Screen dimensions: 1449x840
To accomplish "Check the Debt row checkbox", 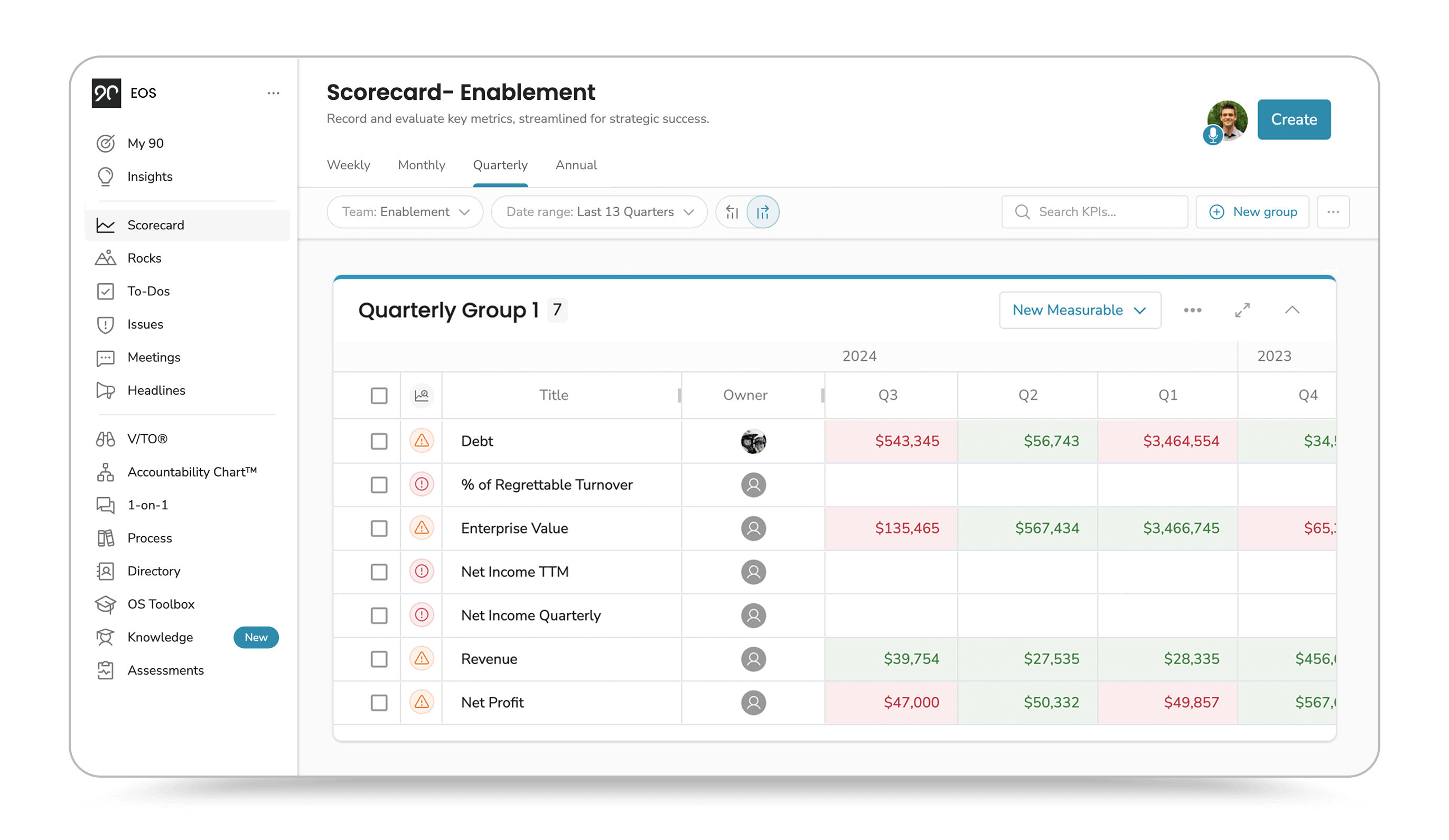I will tap(379, 441).
